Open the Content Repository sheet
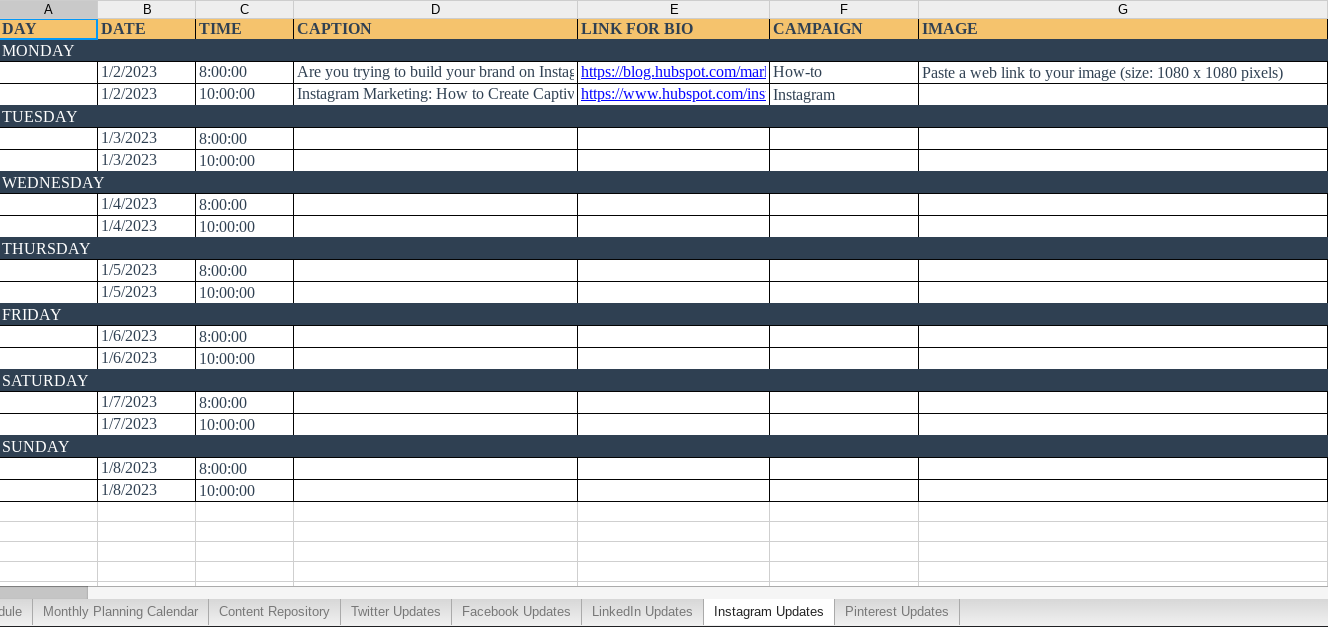 [274, 611]
